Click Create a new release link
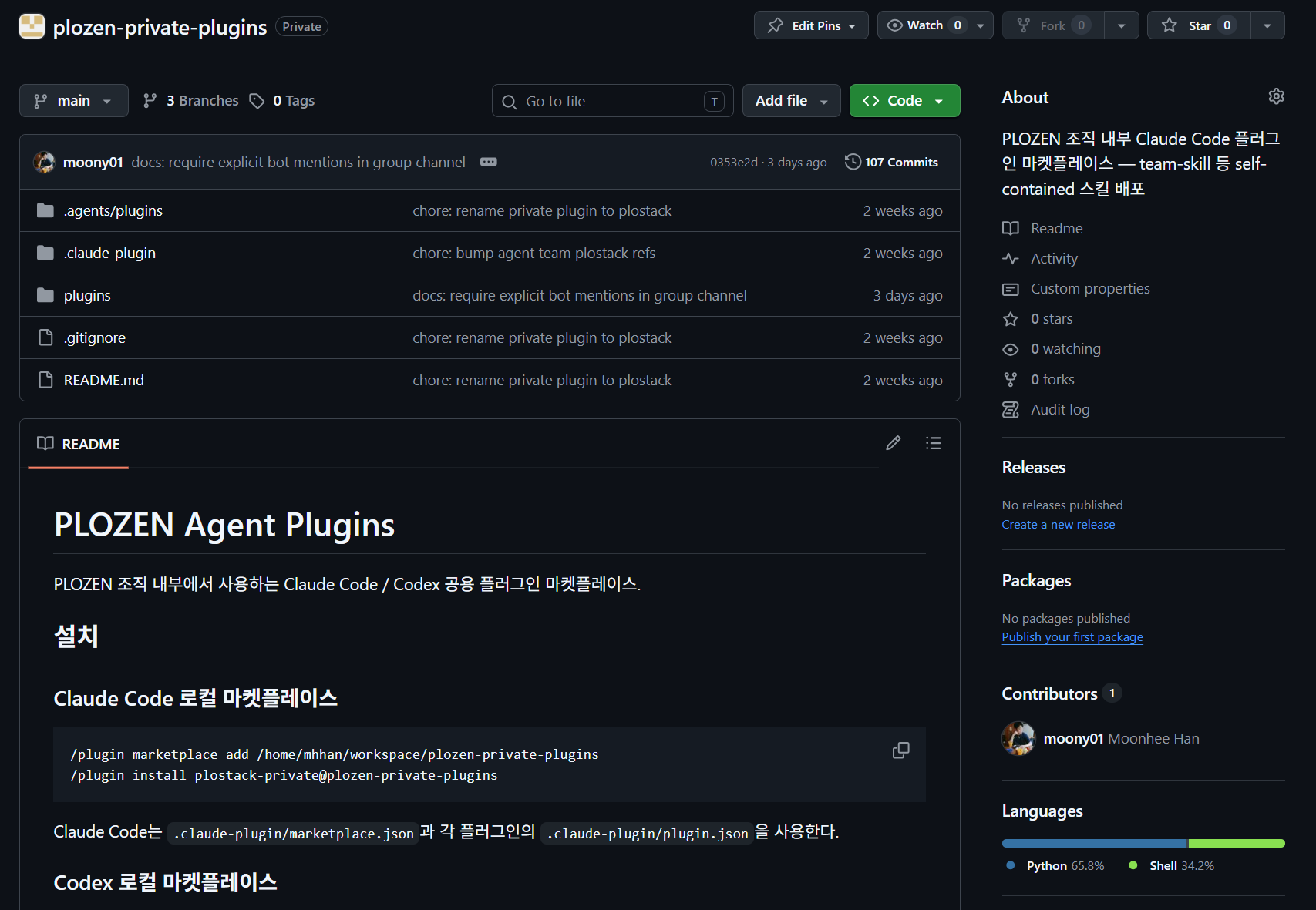Screen dimensions: 1316x910 [x=1059, y=525]
